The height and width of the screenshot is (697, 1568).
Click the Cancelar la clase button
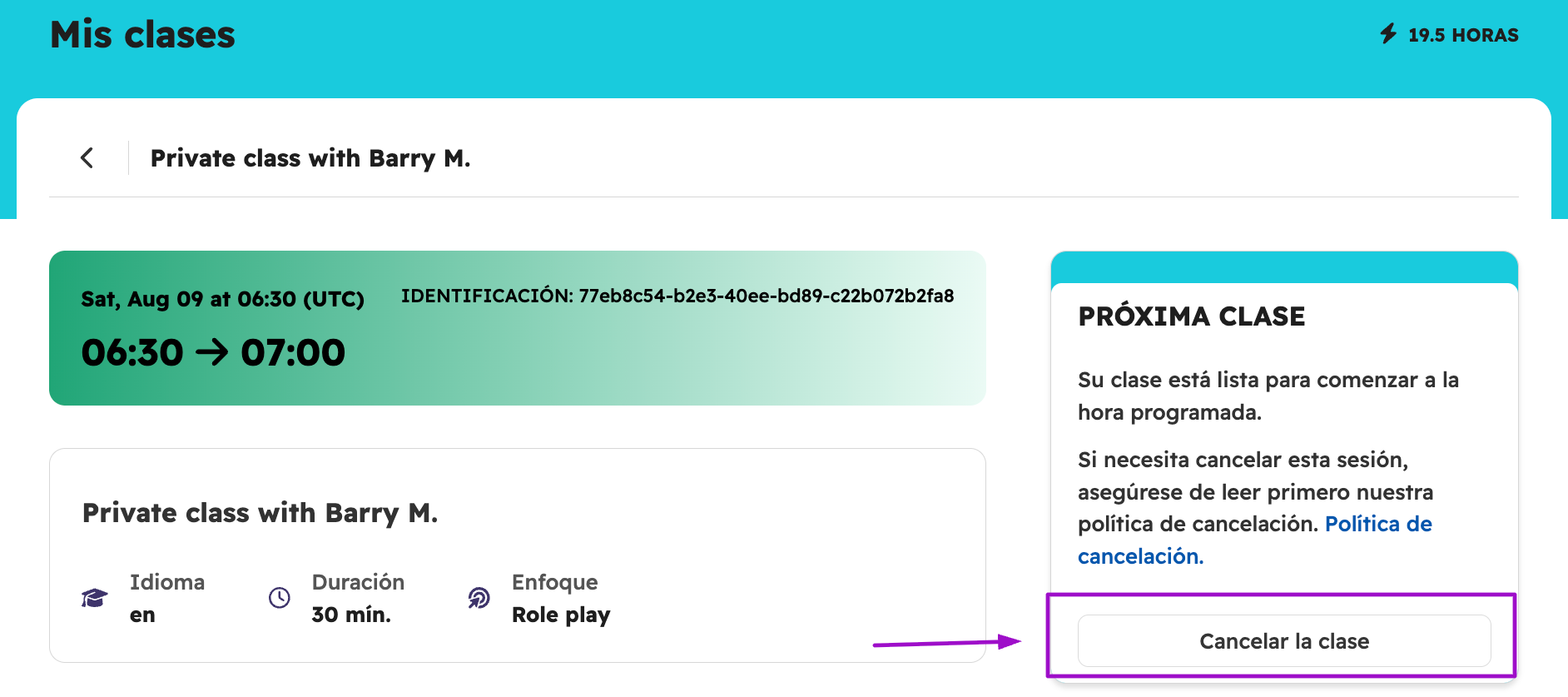point(1284,640)
